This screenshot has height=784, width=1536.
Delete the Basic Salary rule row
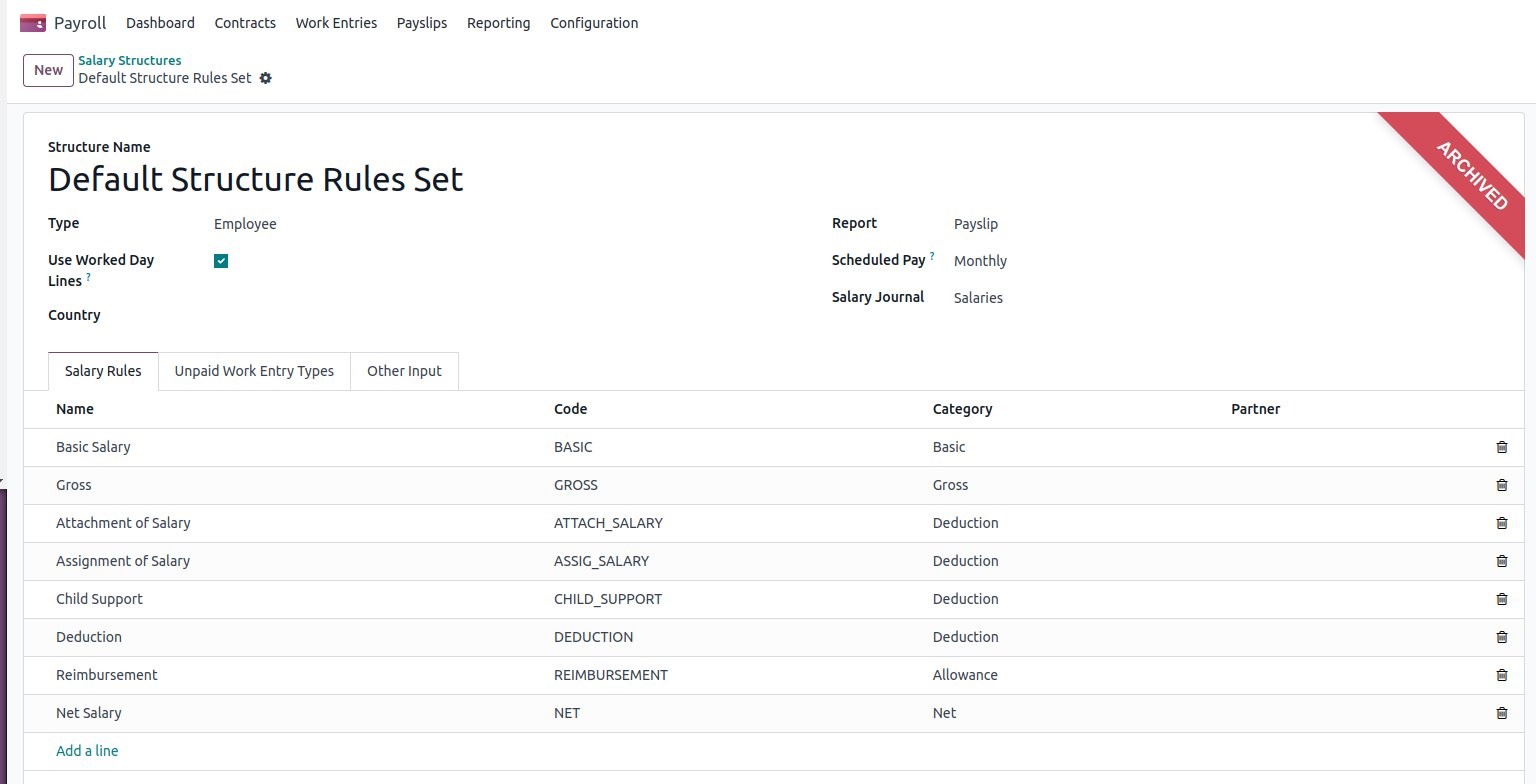tap(1501, 447)
